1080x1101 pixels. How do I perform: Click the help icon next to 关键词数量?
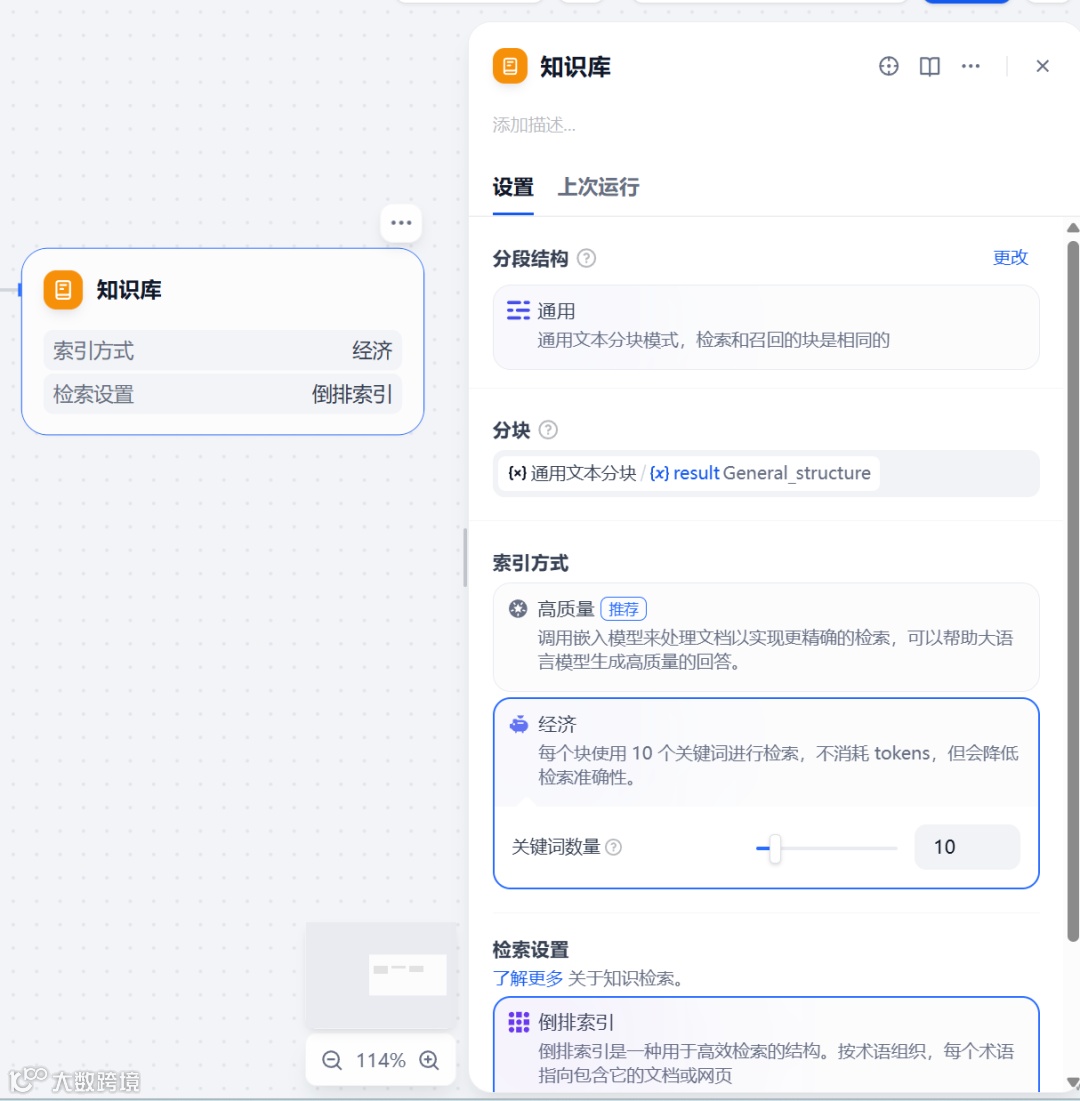613,847
